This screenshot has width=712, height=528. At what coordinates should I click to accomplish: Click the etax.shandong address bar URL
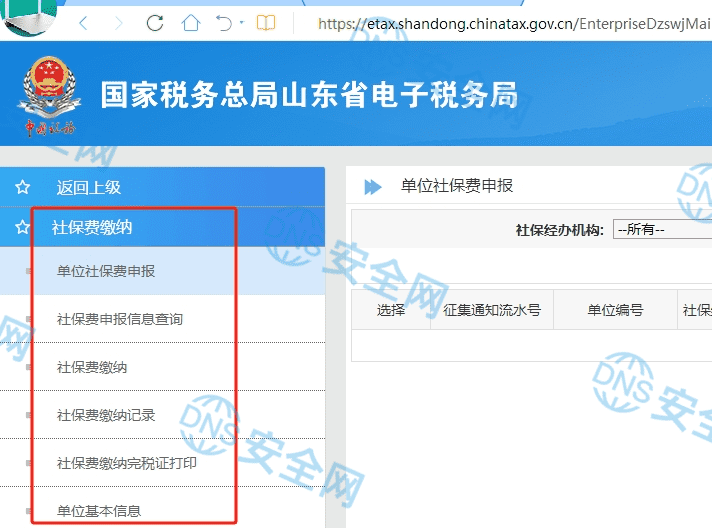[513, 23]
